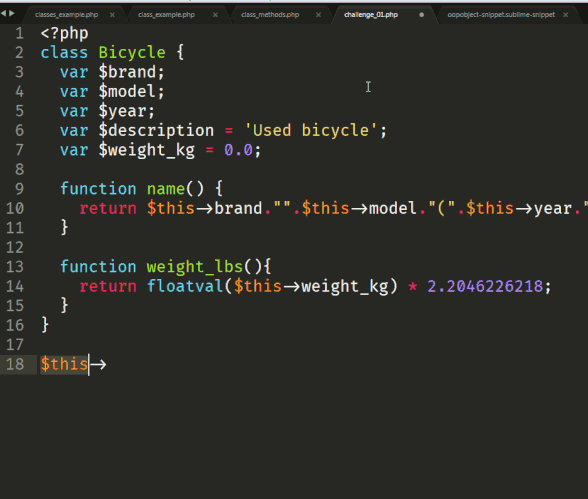
Task: Click the 'class' keyword on line 2
Action: (x=64, y=53)
